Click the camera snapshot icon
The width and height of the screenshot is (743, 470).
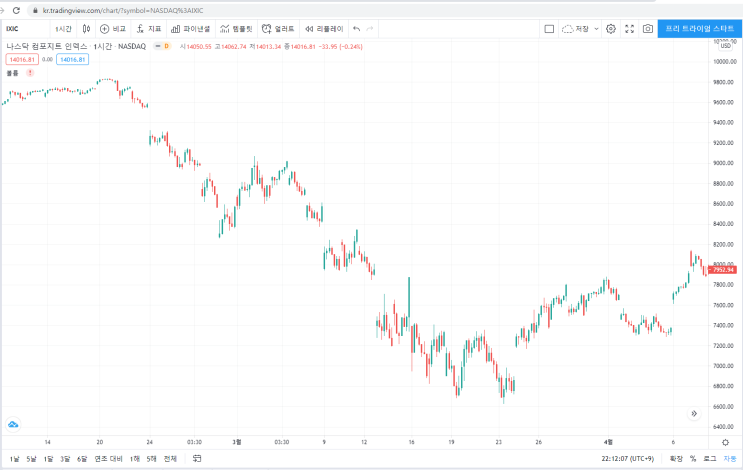pyautogui.click(x=648, y=29)
